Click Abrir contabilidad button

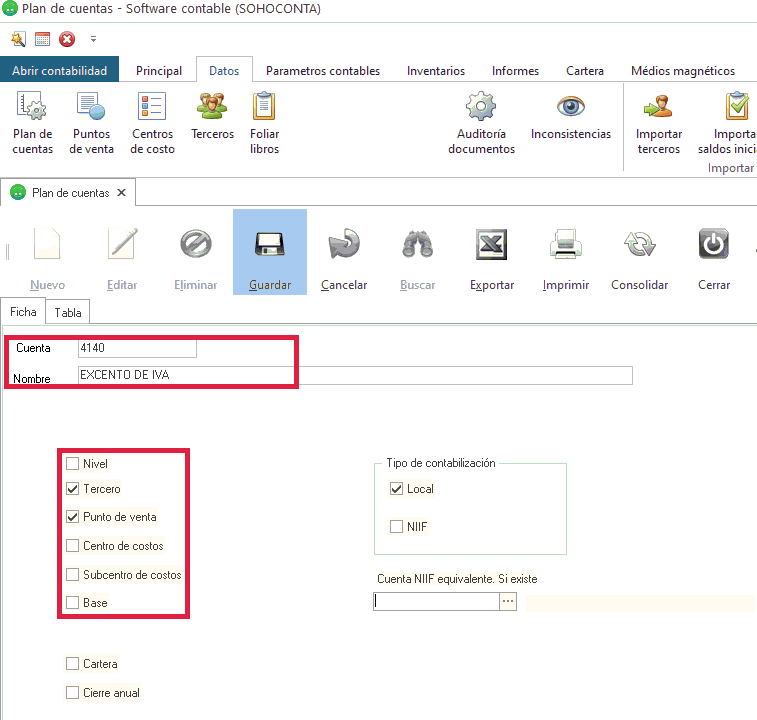(x=59, y=71)
